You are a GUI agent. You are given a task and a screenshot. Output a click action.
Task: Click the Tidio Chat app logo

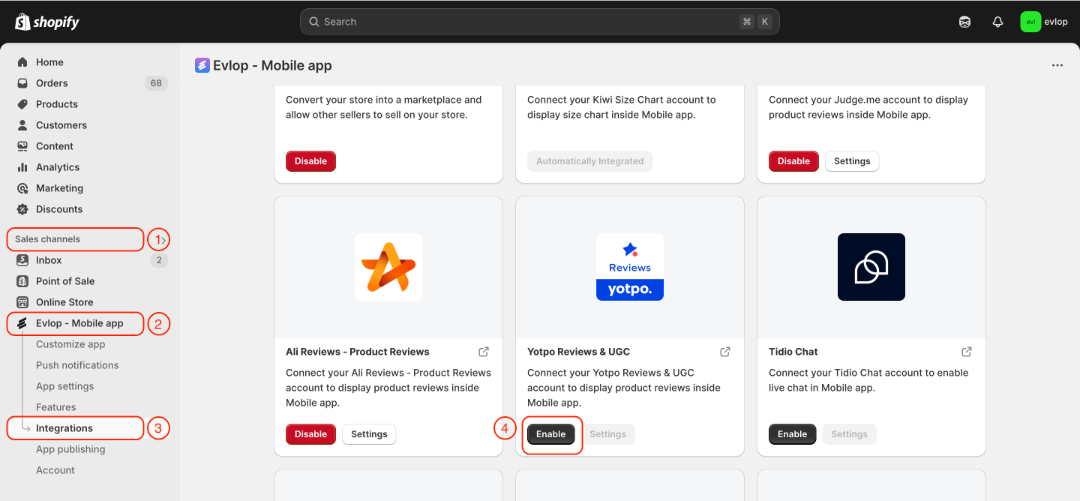pyautogui.click(x=871, y=267)
